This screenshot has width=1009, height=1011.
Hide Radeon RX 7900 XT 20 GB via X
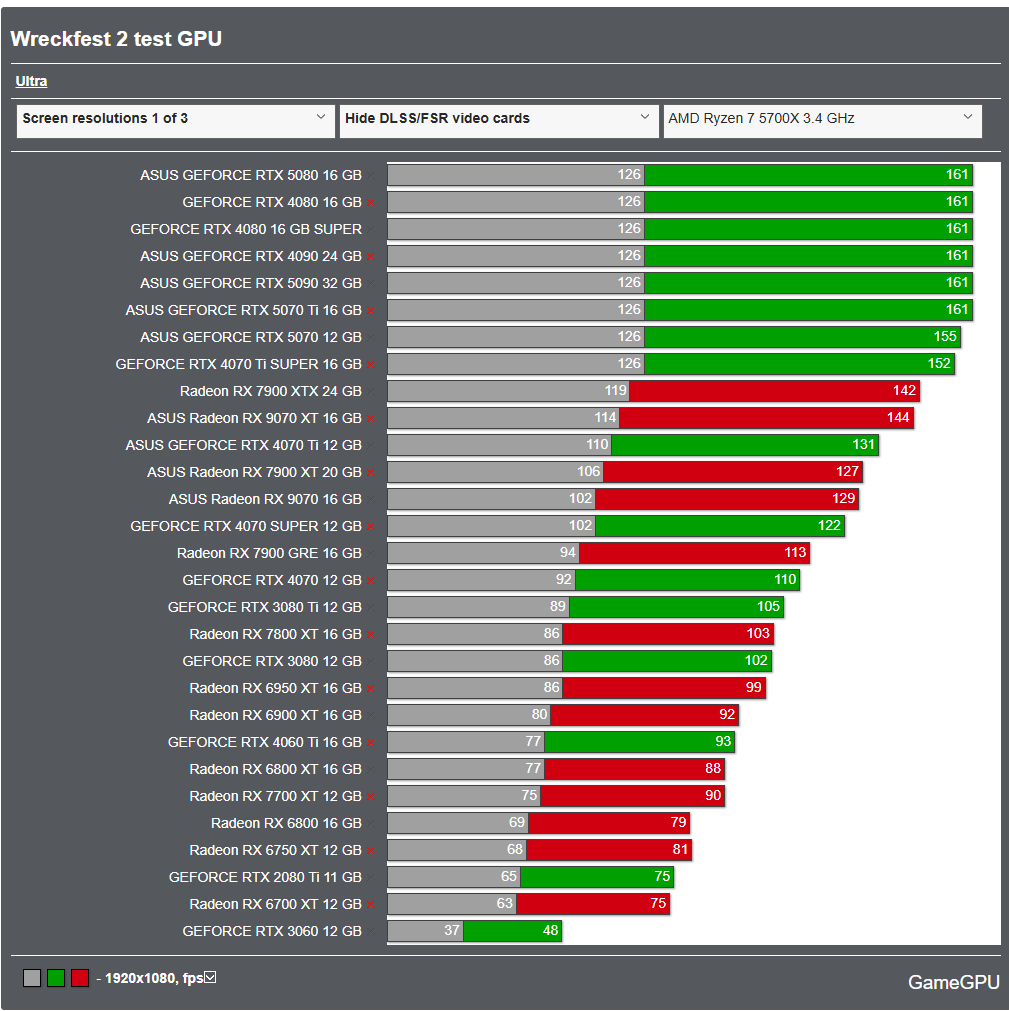(x=371, y=473)
